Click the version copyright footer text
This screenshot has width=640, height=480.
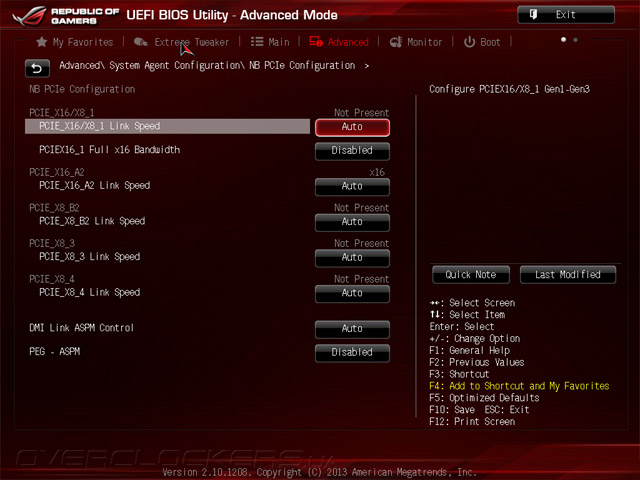[x=320, y=472]
